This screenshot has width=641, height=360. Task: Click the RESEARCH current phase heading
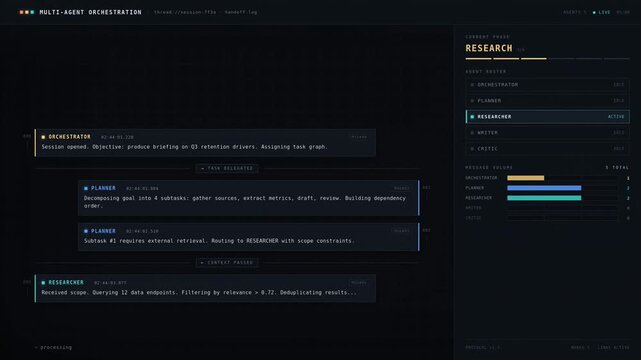pyautogui.click(x=489, y=48)
